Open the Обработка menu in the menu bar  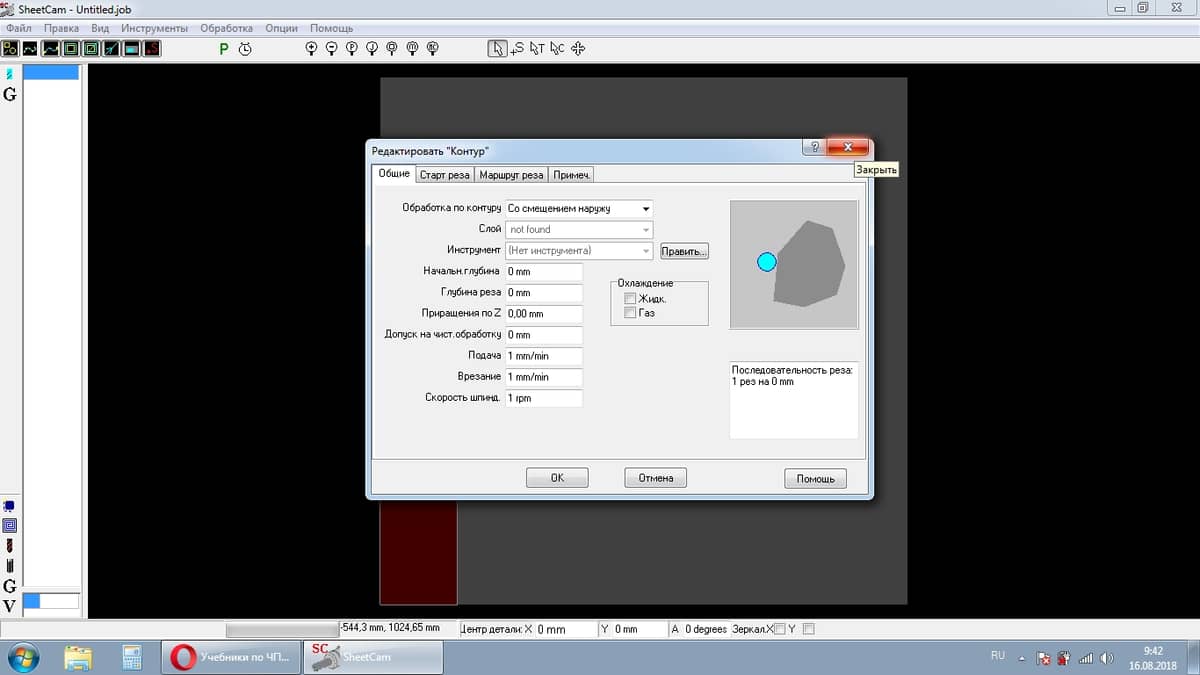point(226,28)
